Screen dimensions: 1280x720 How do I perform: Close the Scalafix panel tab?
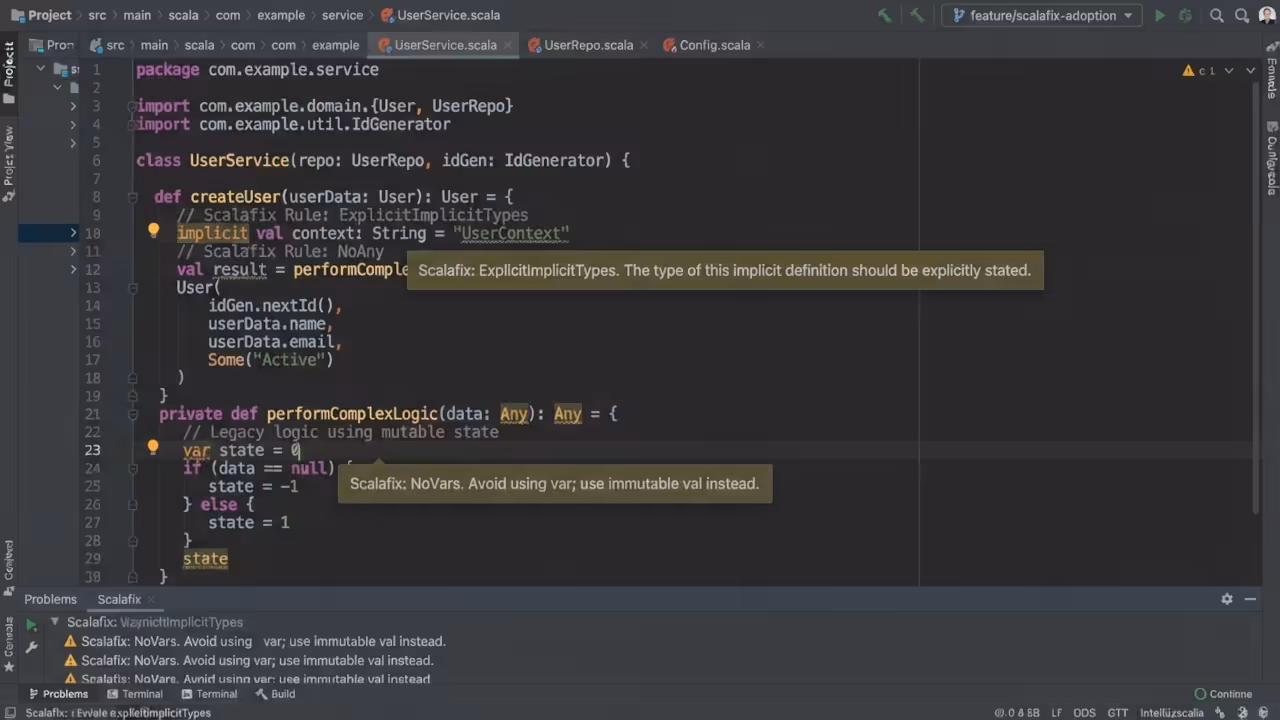coord(152,600)
